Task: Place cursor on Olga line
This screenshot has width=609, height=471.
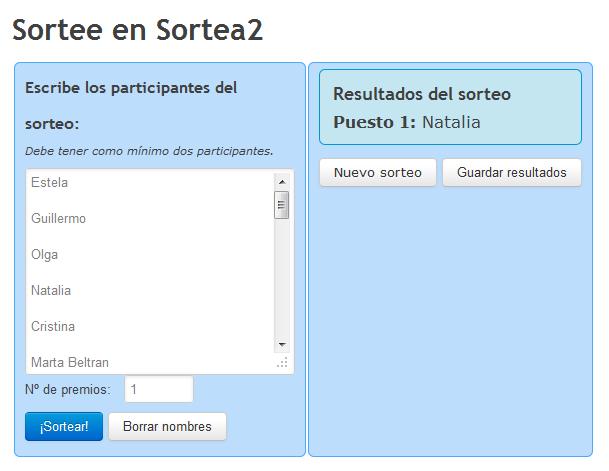Action: pyautogui.click(x=44, y=255)
